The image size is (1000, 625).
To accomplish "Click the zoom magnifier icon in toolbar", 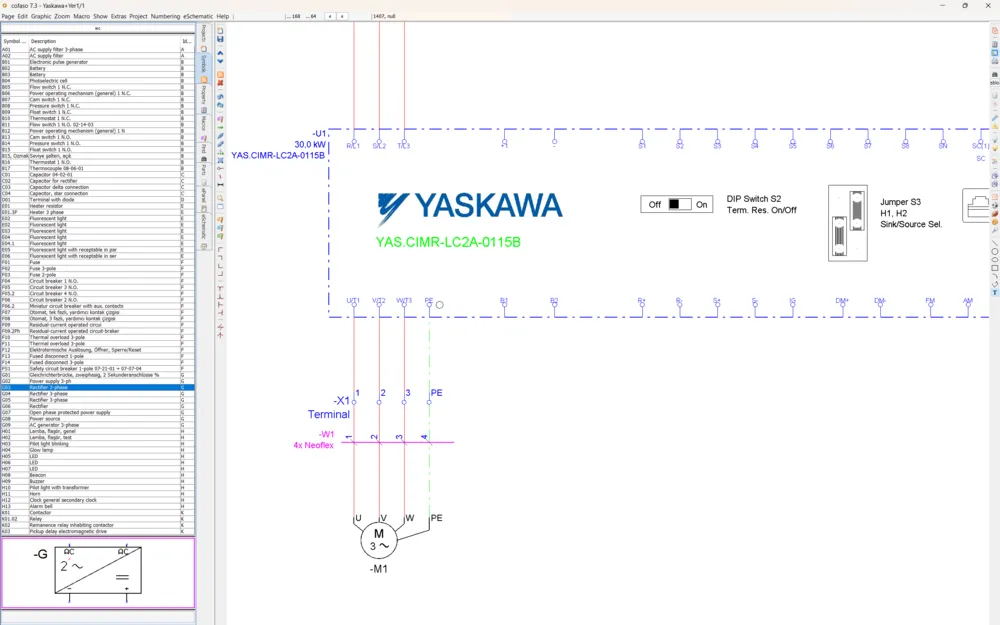I will 220,198.
